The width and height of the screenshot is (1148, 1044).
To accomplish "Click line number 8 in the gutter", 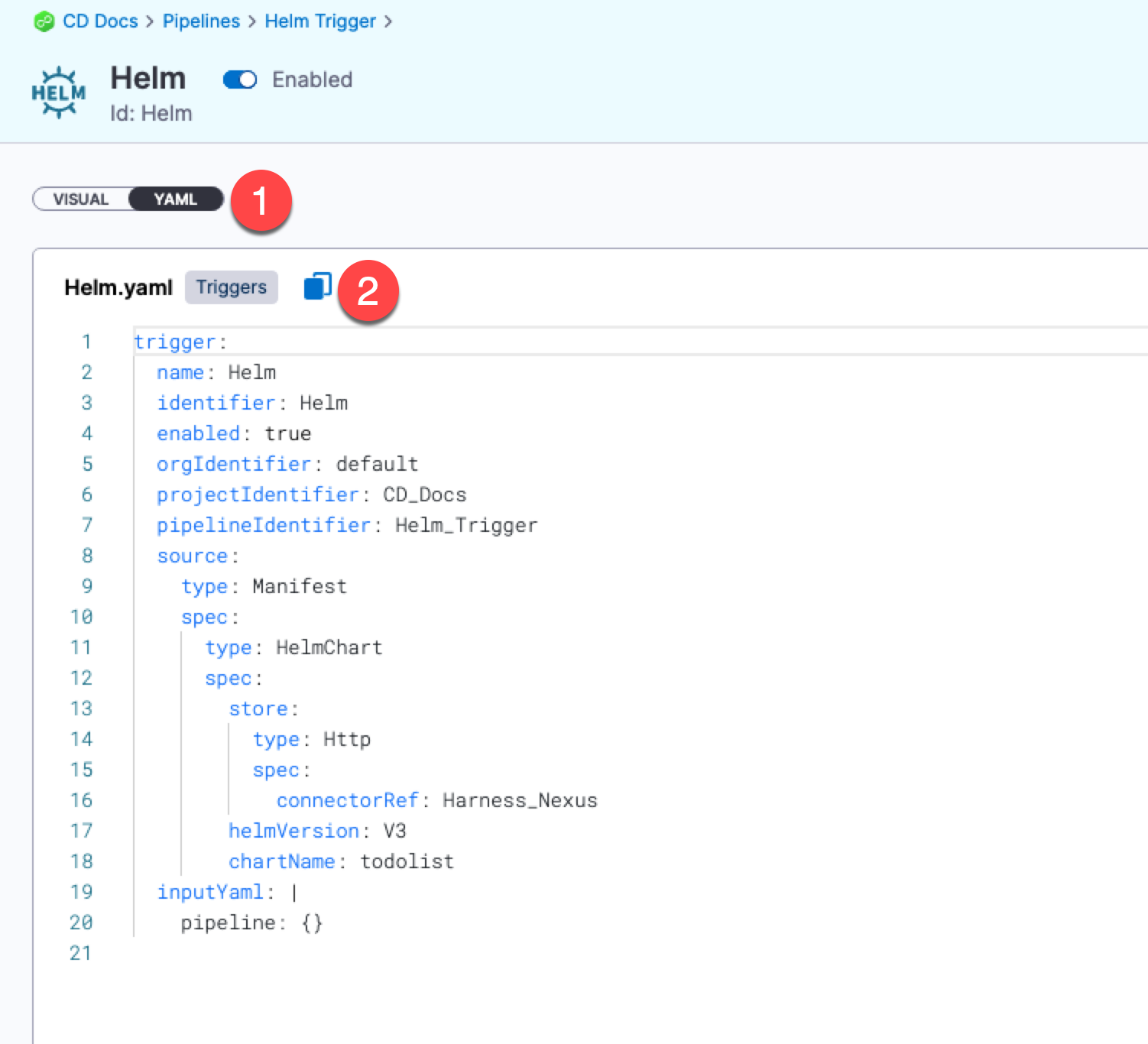I will point(87,556).
